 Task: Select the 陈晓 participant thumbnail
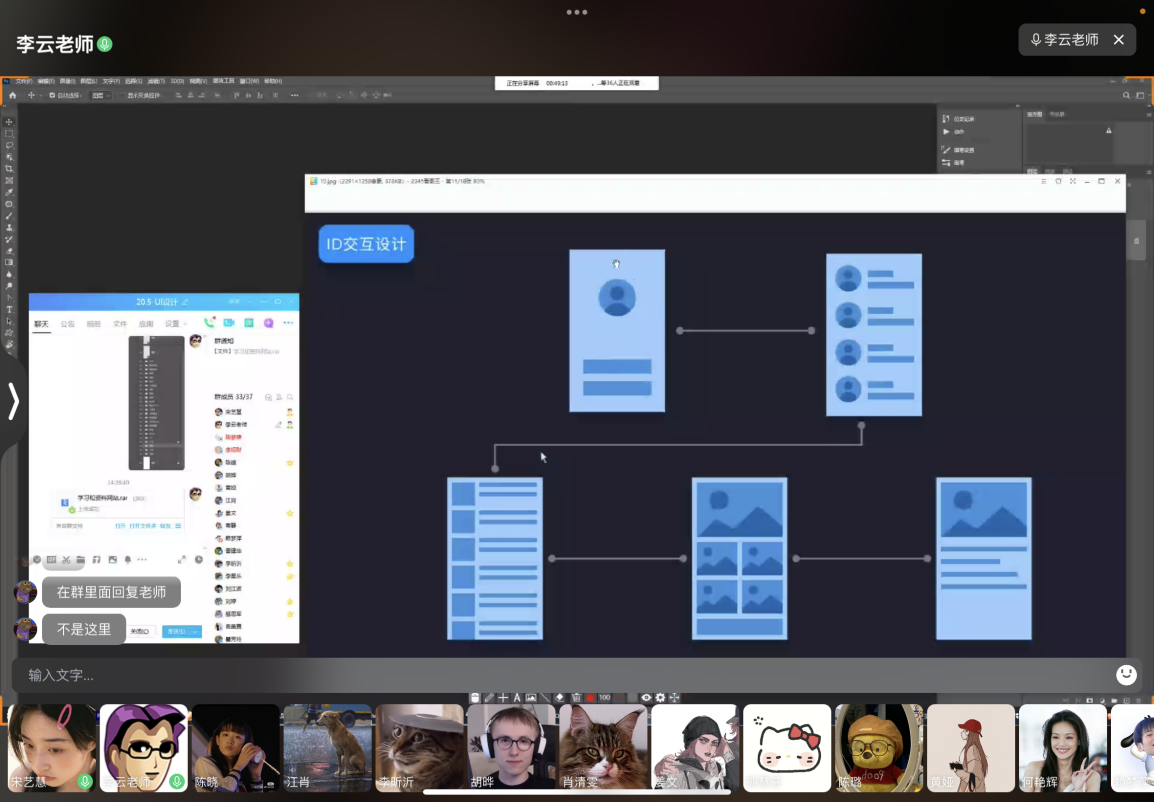(x=236, y=748)
